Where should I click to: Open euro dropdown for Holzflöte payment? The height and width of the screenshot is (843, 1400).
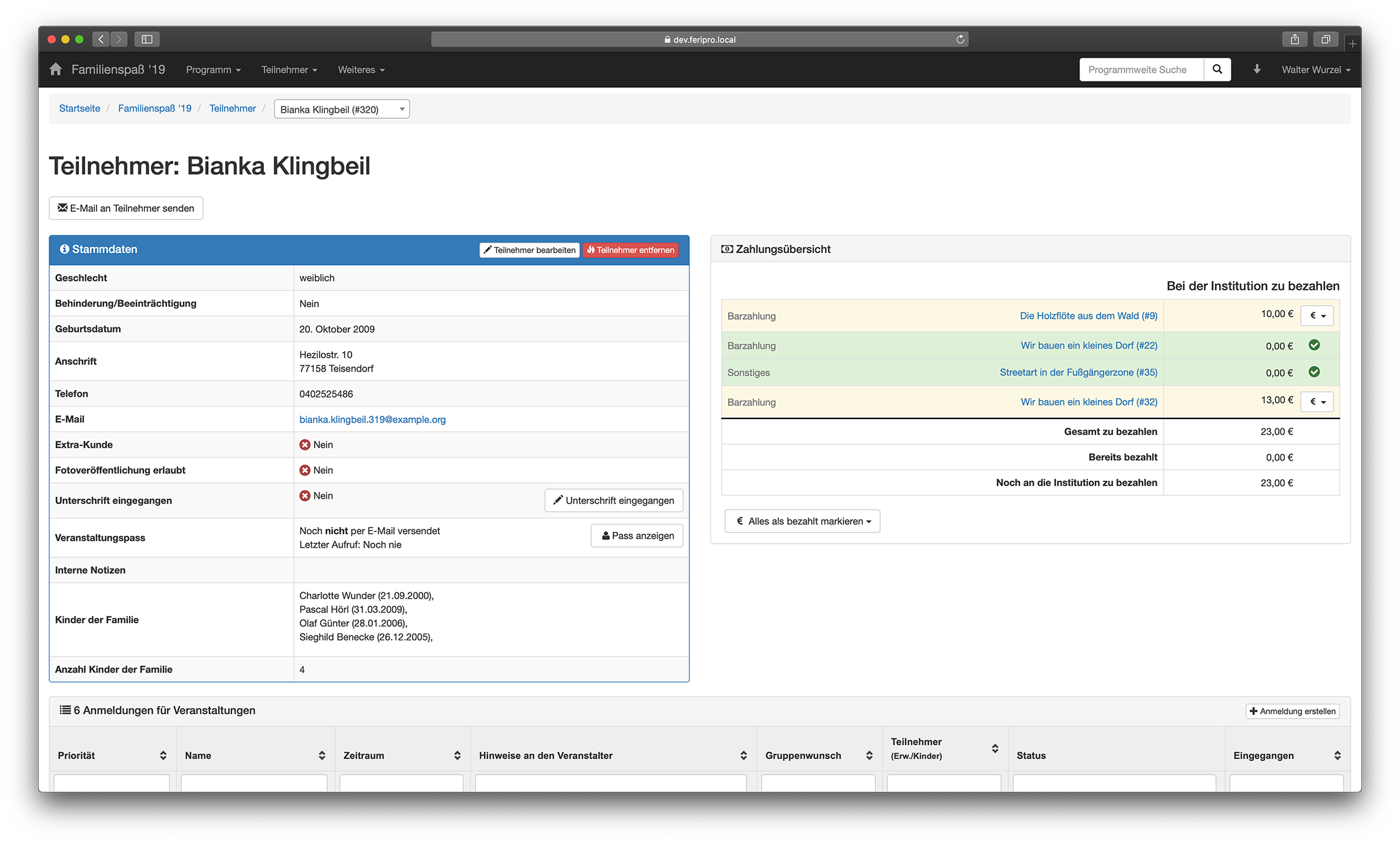coord(1317,316)
